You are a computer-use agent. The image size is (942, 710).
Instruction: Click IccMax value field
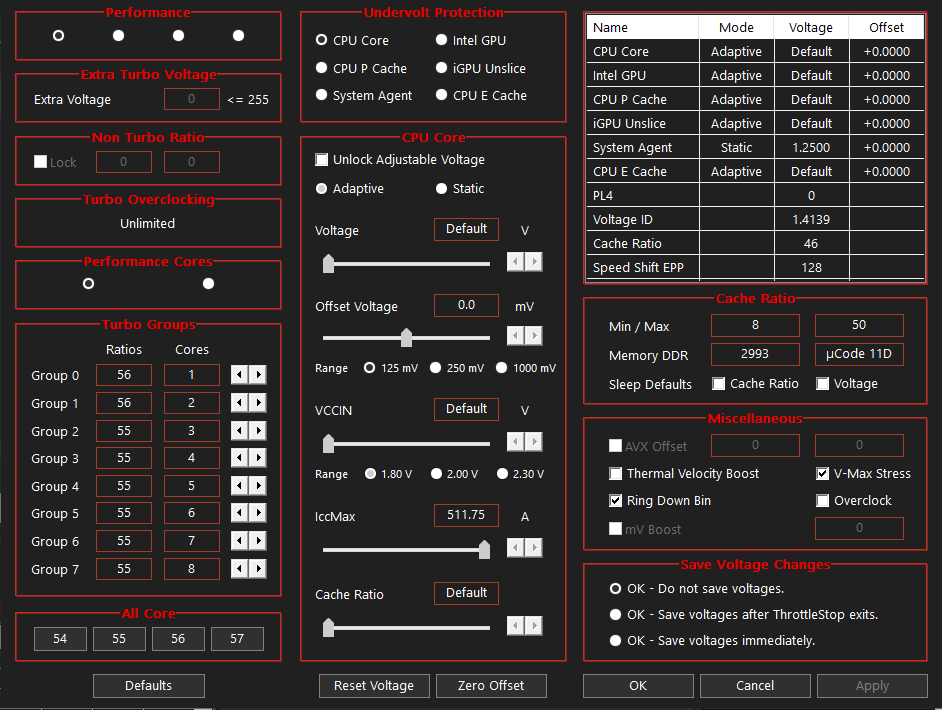point(466,515)
